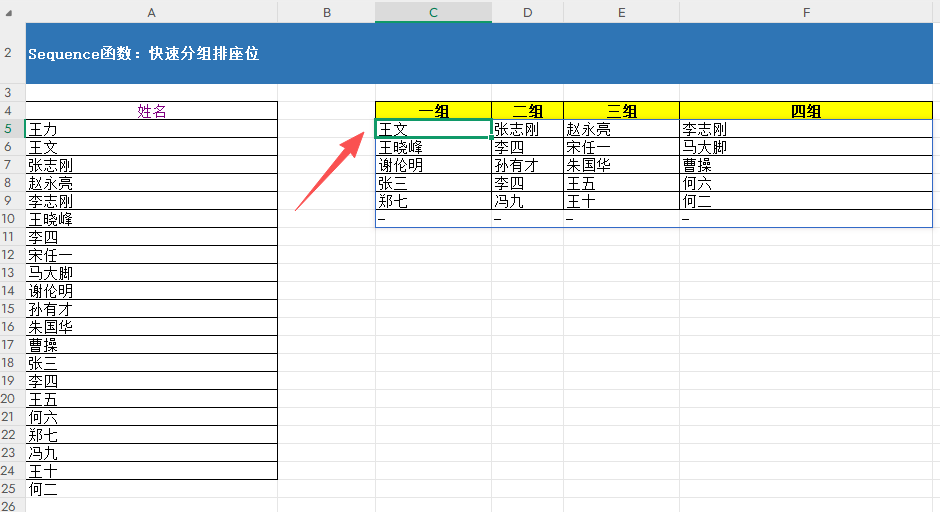Viewport: 940px width, 512px height.
Task: Click cell A7 containing 张志刚
Action: [x=152, y=165]
